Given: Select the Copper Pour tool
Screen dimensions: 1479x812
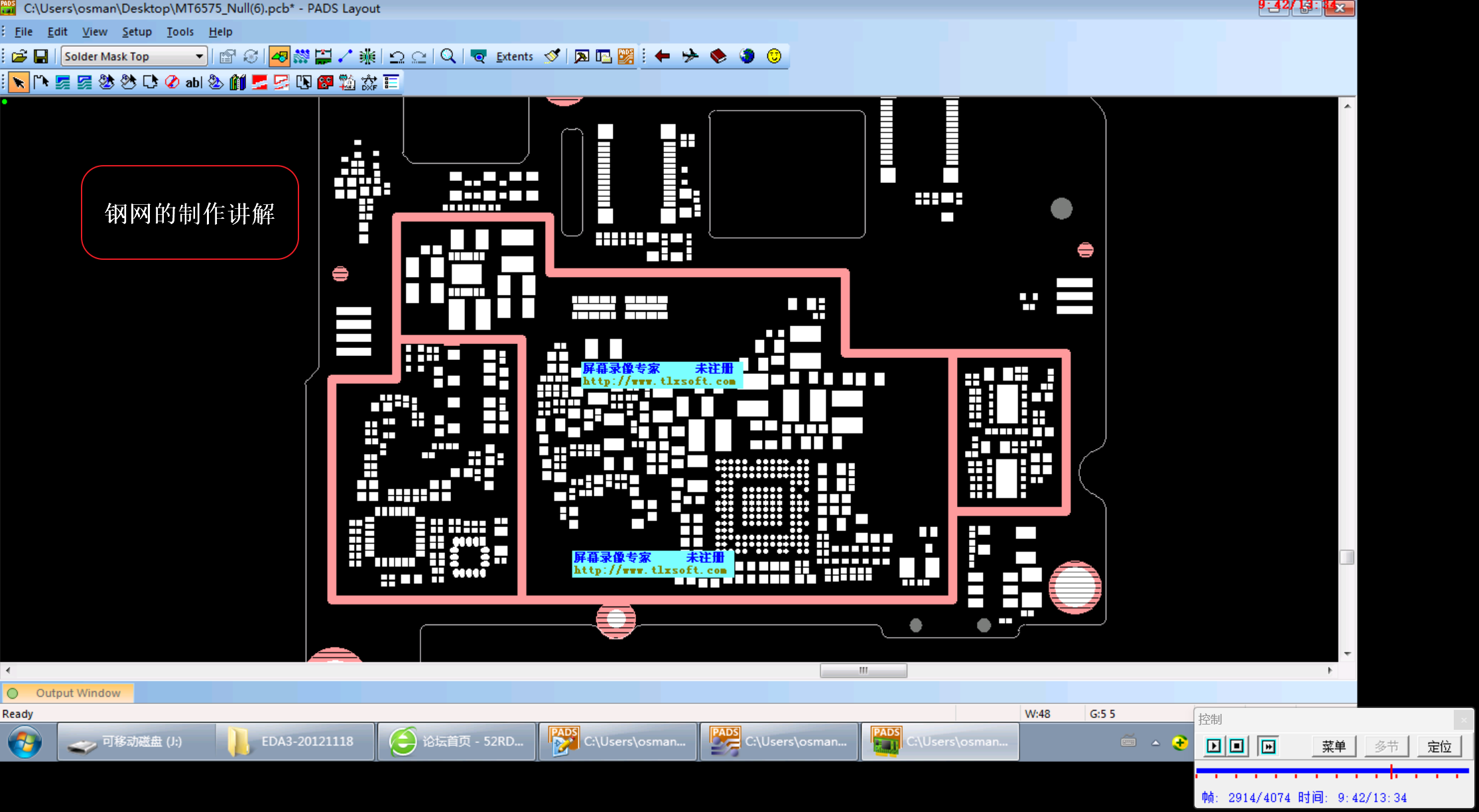Looking at the screenshot, I should tap(107, 82).
